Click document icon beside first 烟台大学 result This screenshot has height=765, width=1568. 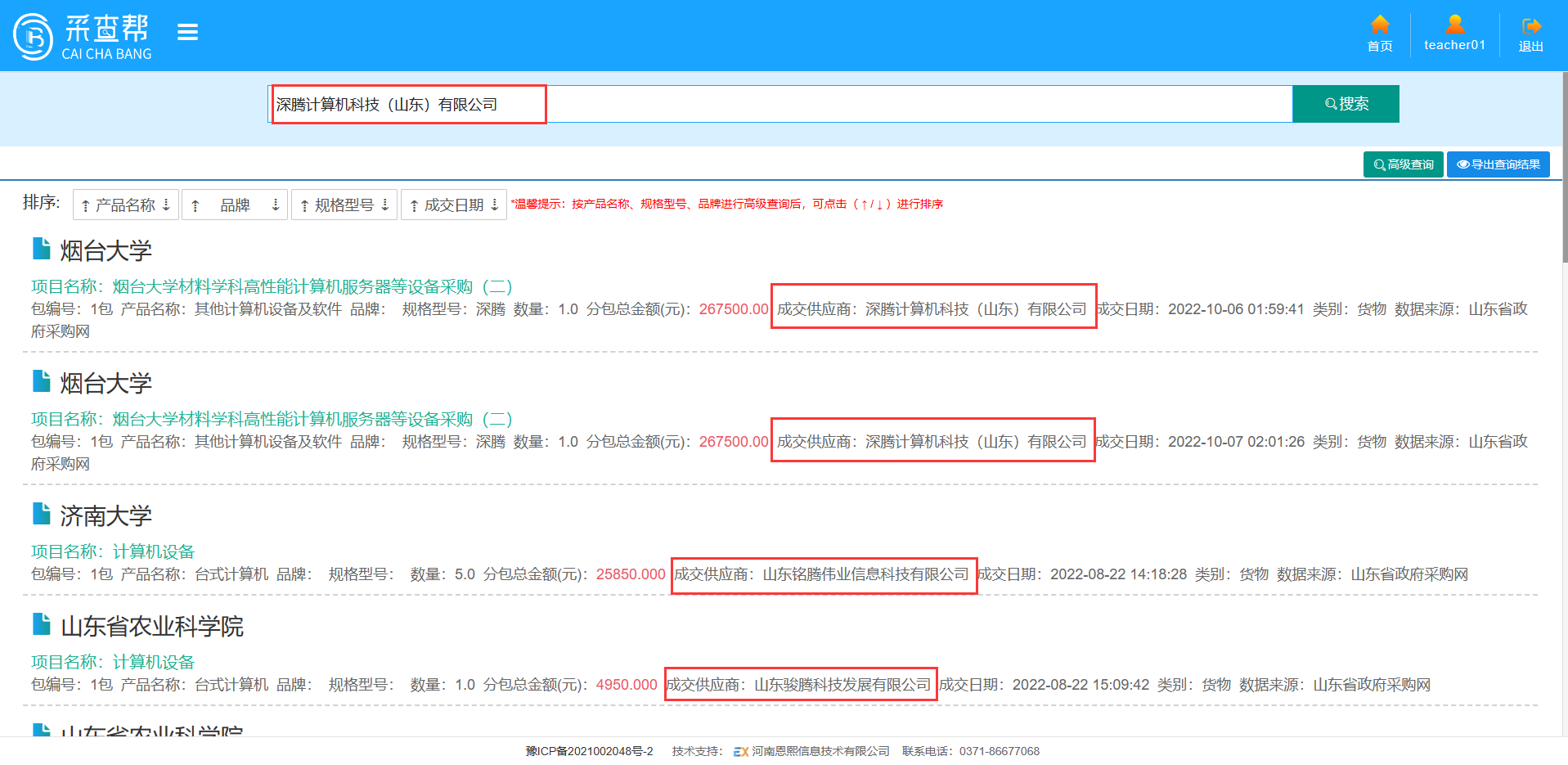click(41, 248)
